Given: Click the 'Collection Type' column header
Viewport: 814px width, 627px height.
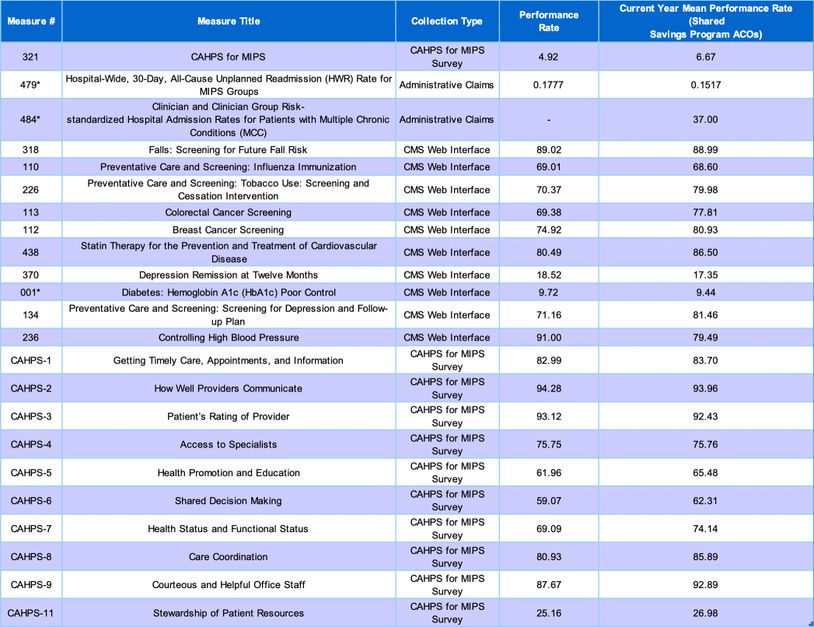Looking at the screenshot, I should click(x=446, y=21).
